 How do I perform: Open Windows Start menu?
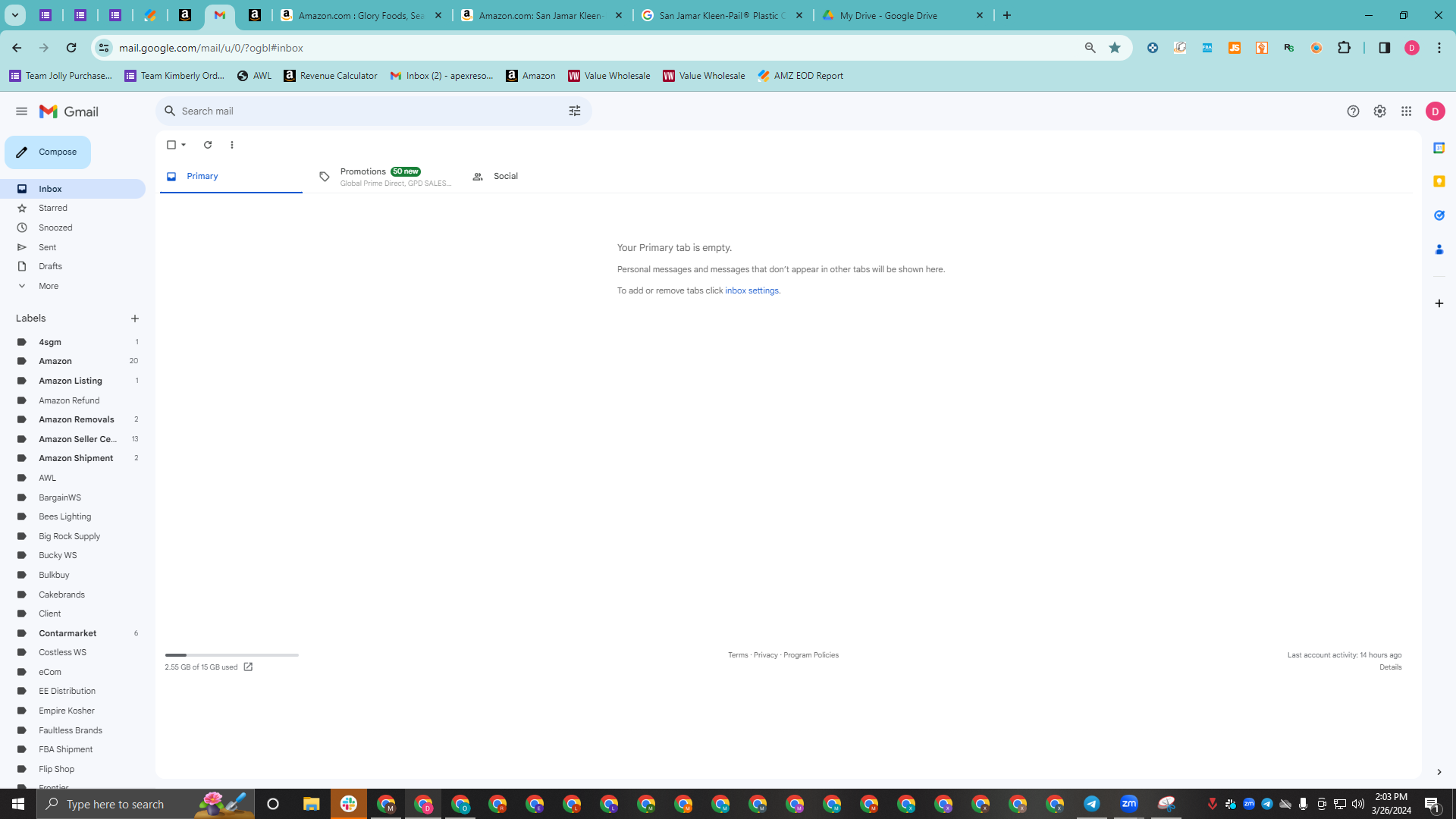18,804
